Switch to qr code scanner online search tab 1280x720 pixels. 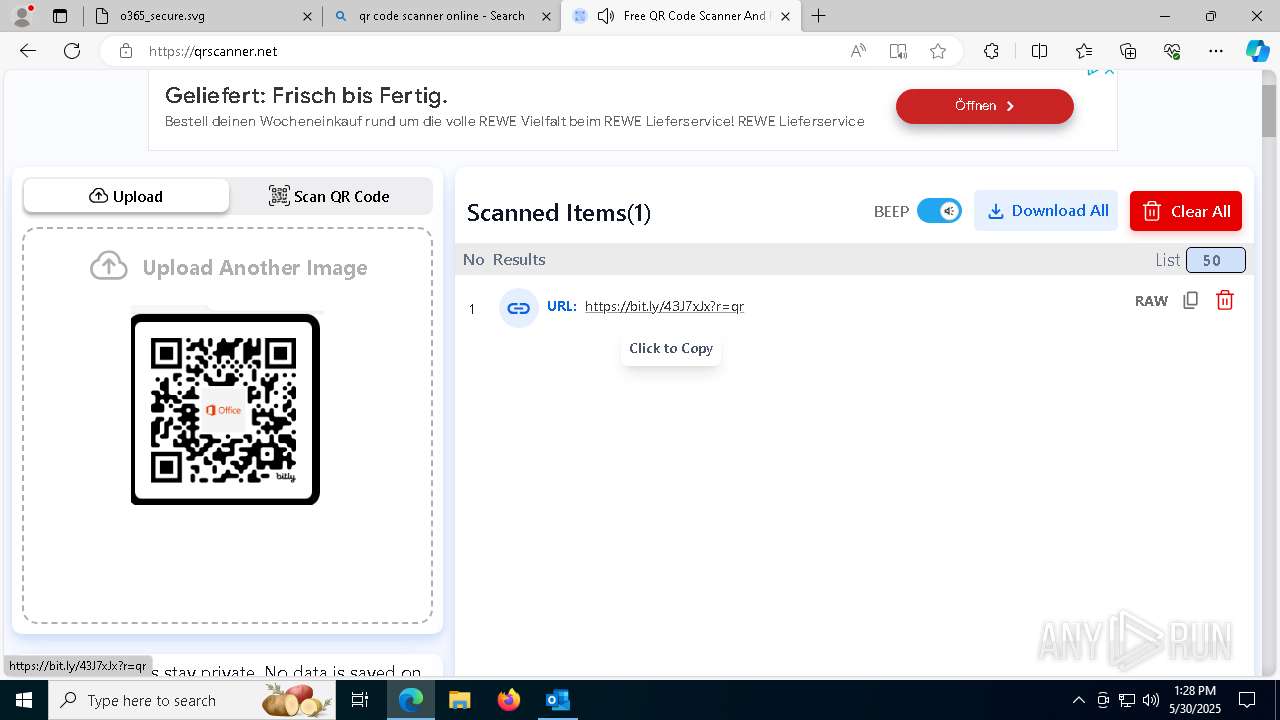click(441, 16)
